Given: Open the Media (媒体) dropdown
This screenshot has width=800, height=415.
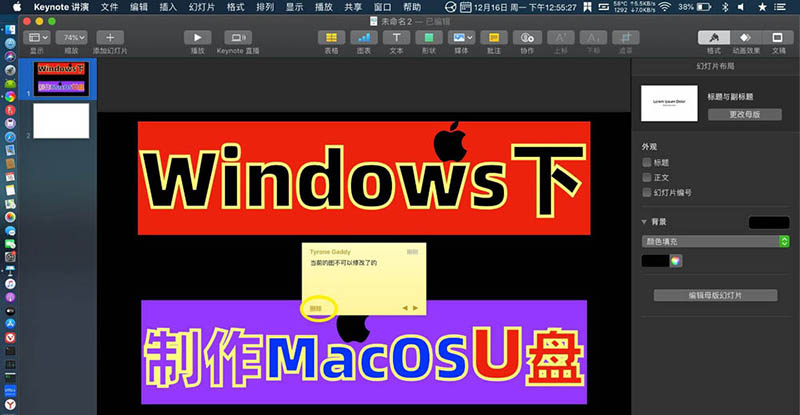Looking at the screenshot, I should point(461,38).
